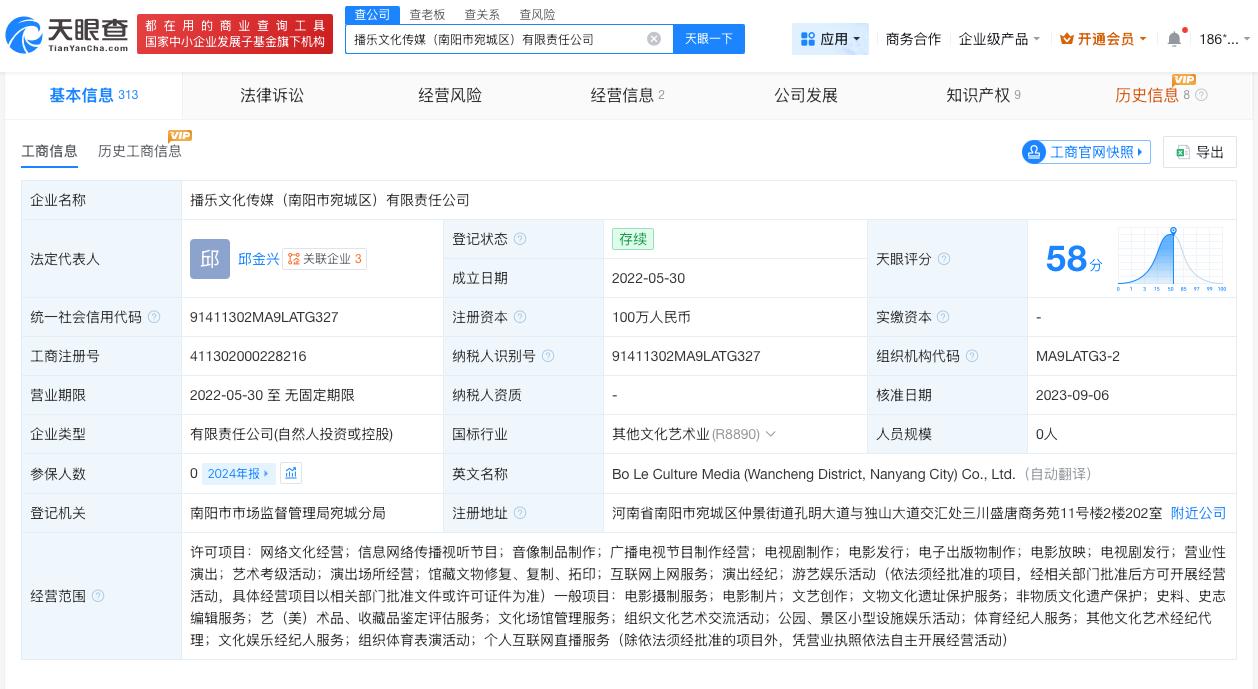Switch to 查老板 search tab

pyautogui.click(x=427, y=14)
